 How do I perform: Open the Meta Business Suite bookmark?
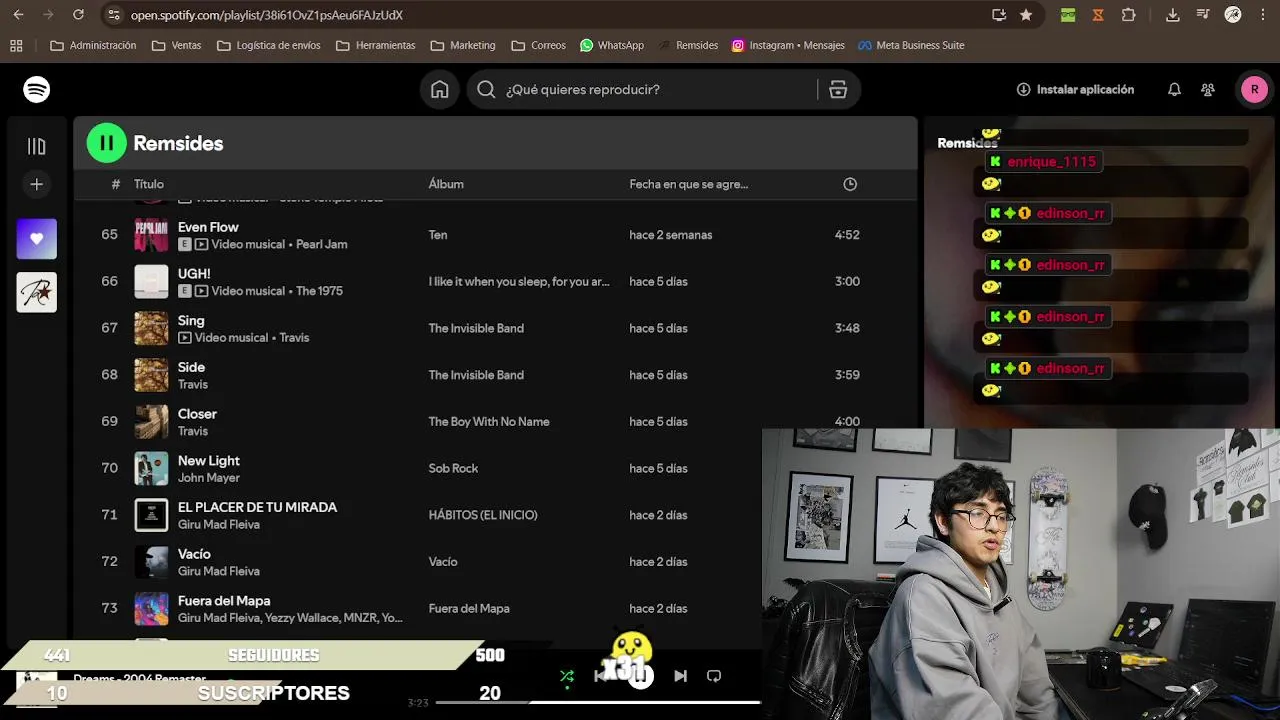(911, 45)
